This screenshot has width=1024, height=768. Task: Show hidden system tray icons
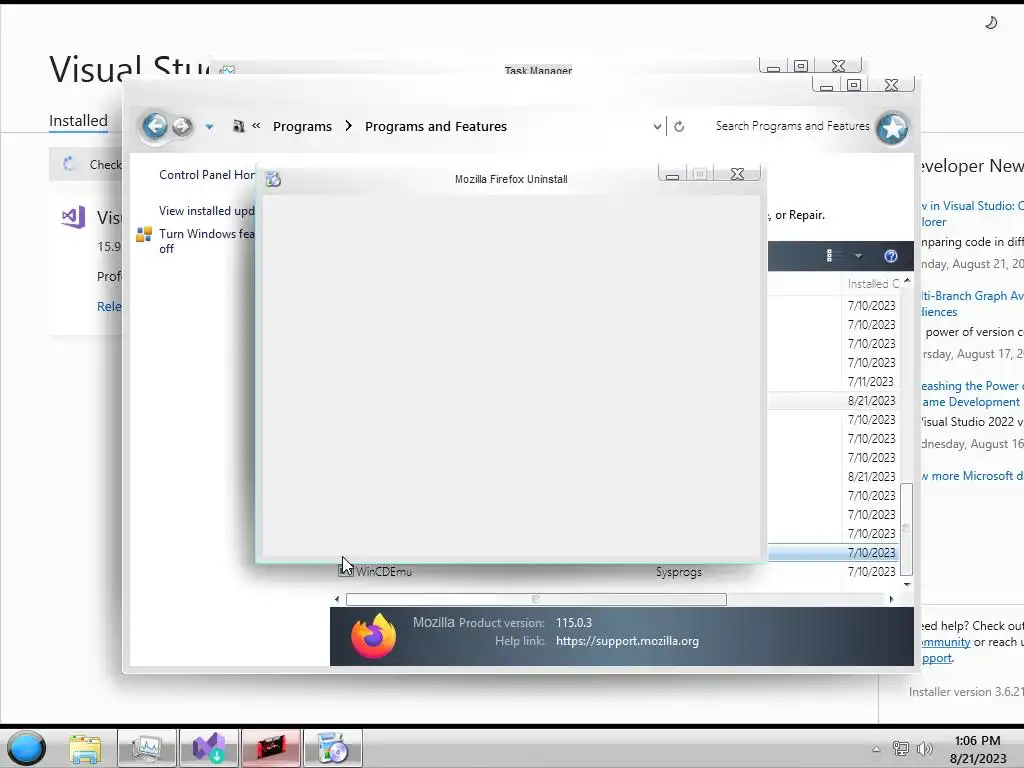pos(876,749)
